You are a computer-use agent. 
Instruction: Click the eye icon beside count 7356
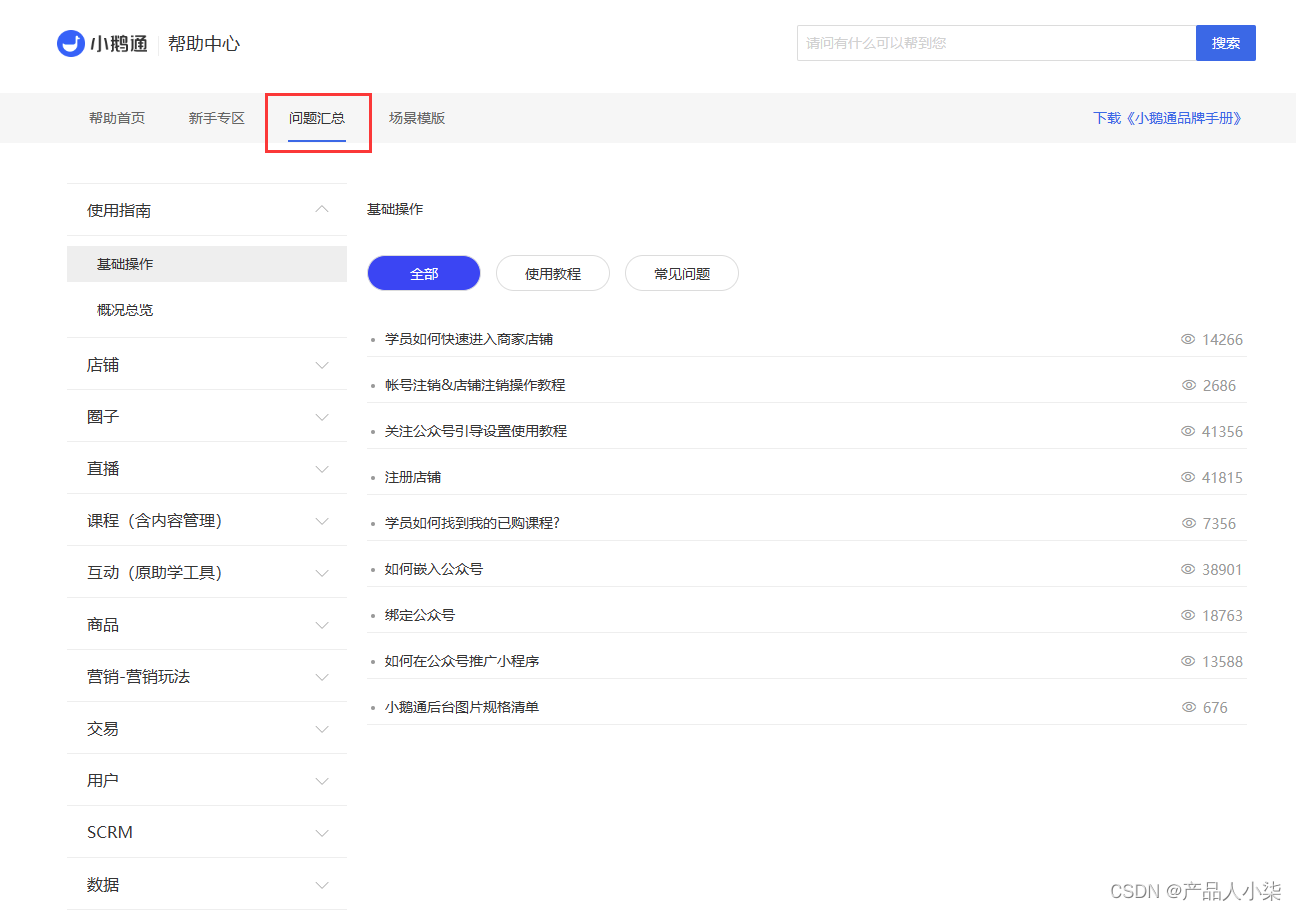(1188, 523)
